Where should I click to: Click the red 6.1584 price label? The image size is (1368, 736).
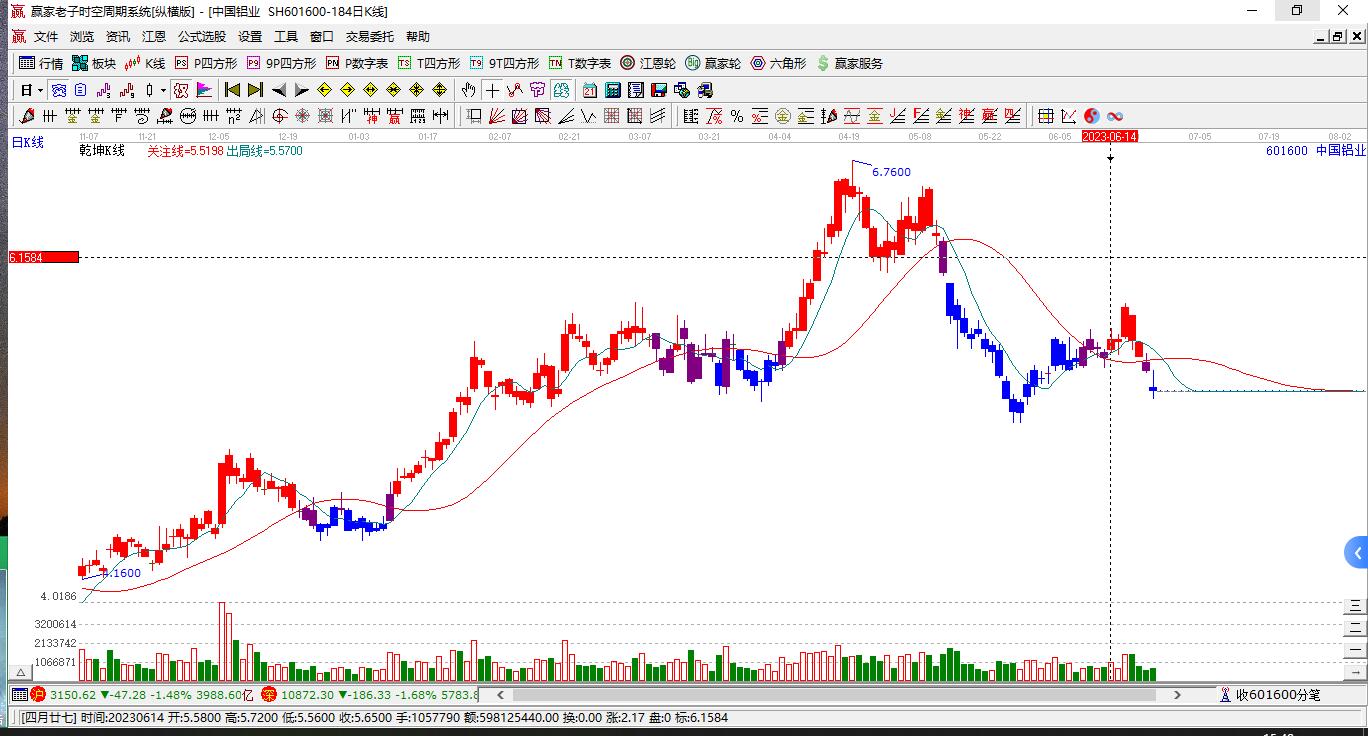pos(43,257)
